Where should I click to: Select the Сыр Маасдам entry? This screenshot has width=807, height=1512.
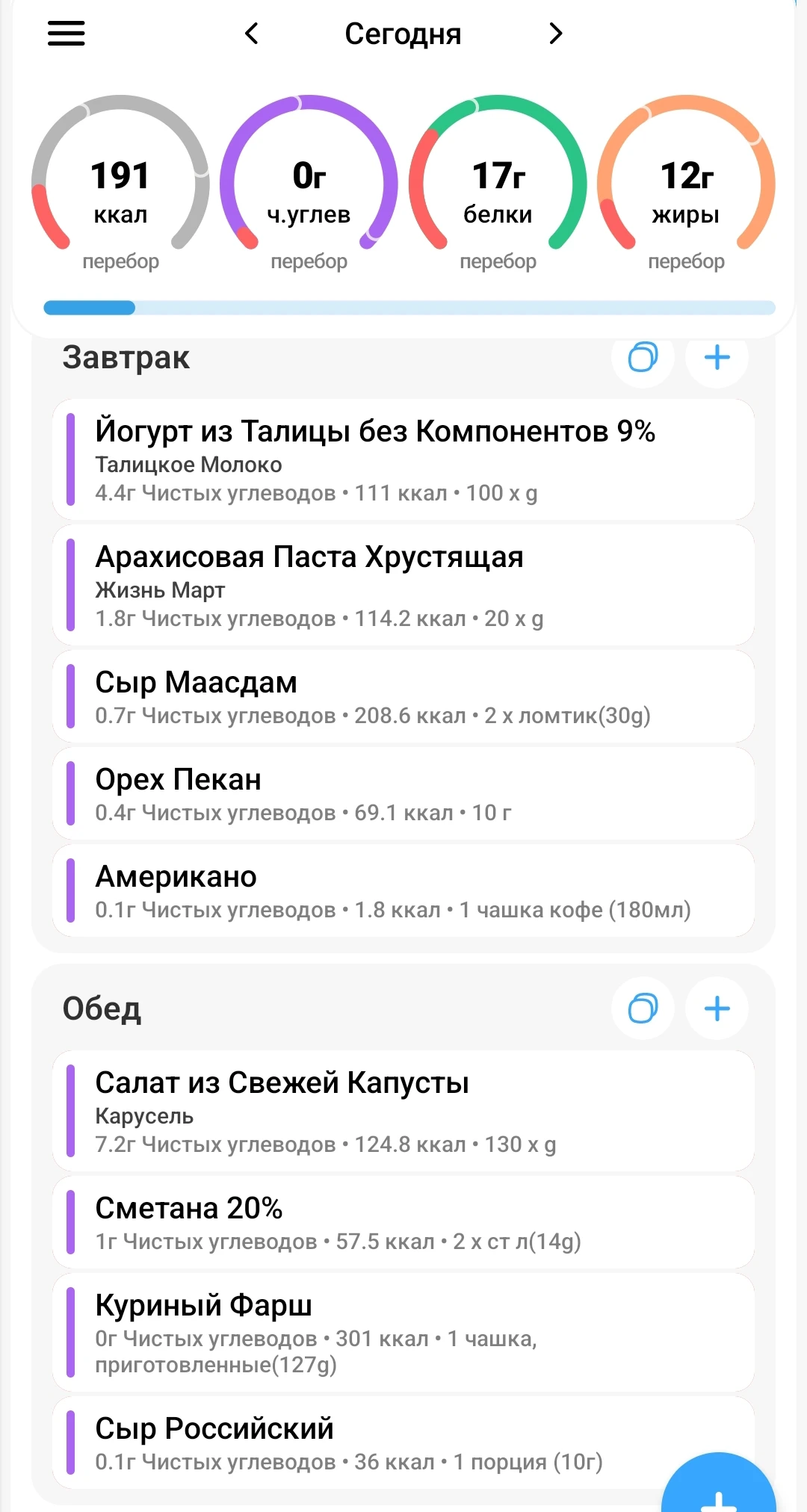point(403,697)
